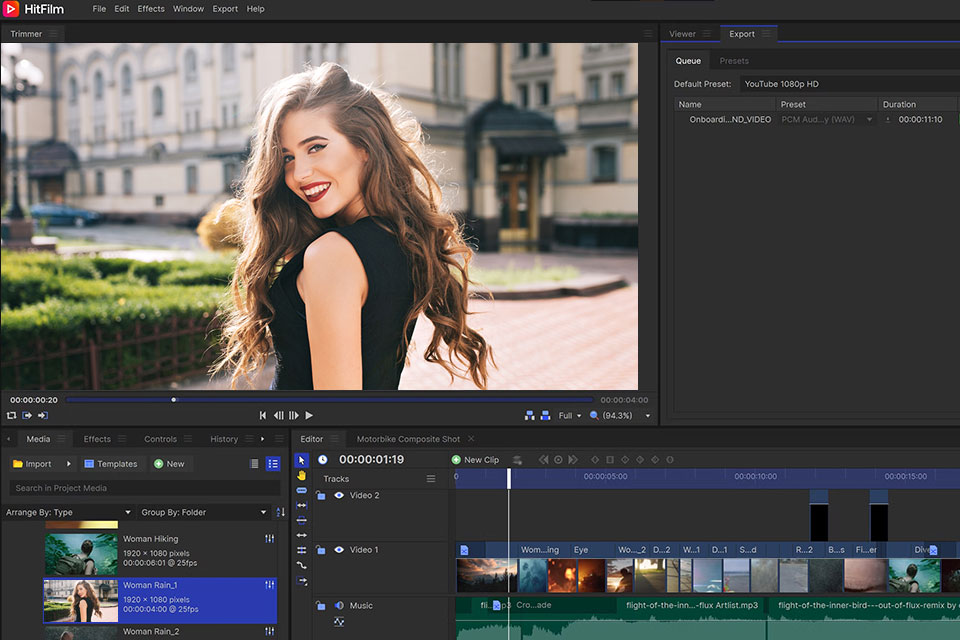Open Tracks options hamburger menu
The height and width of the screenshot is (640, 960).
click(x=431, y=478)
